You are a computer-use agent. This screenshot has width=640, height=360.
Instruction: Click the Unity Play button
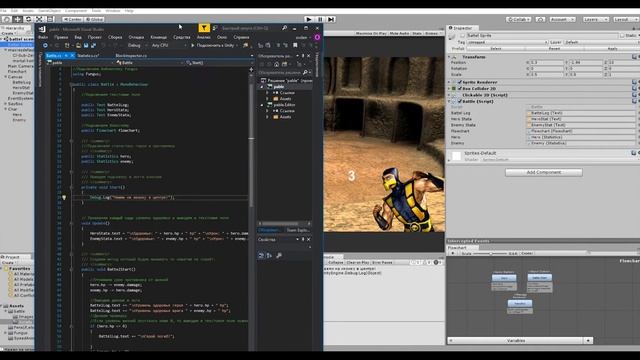pyautogui.click(x=309, y=19)
